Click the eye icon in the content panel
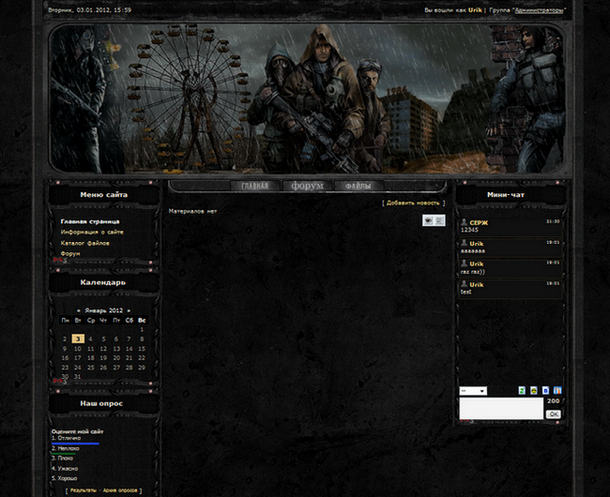The height and width of the screenshot is (497, 610). pyautogui.click(x=428, y=220)
